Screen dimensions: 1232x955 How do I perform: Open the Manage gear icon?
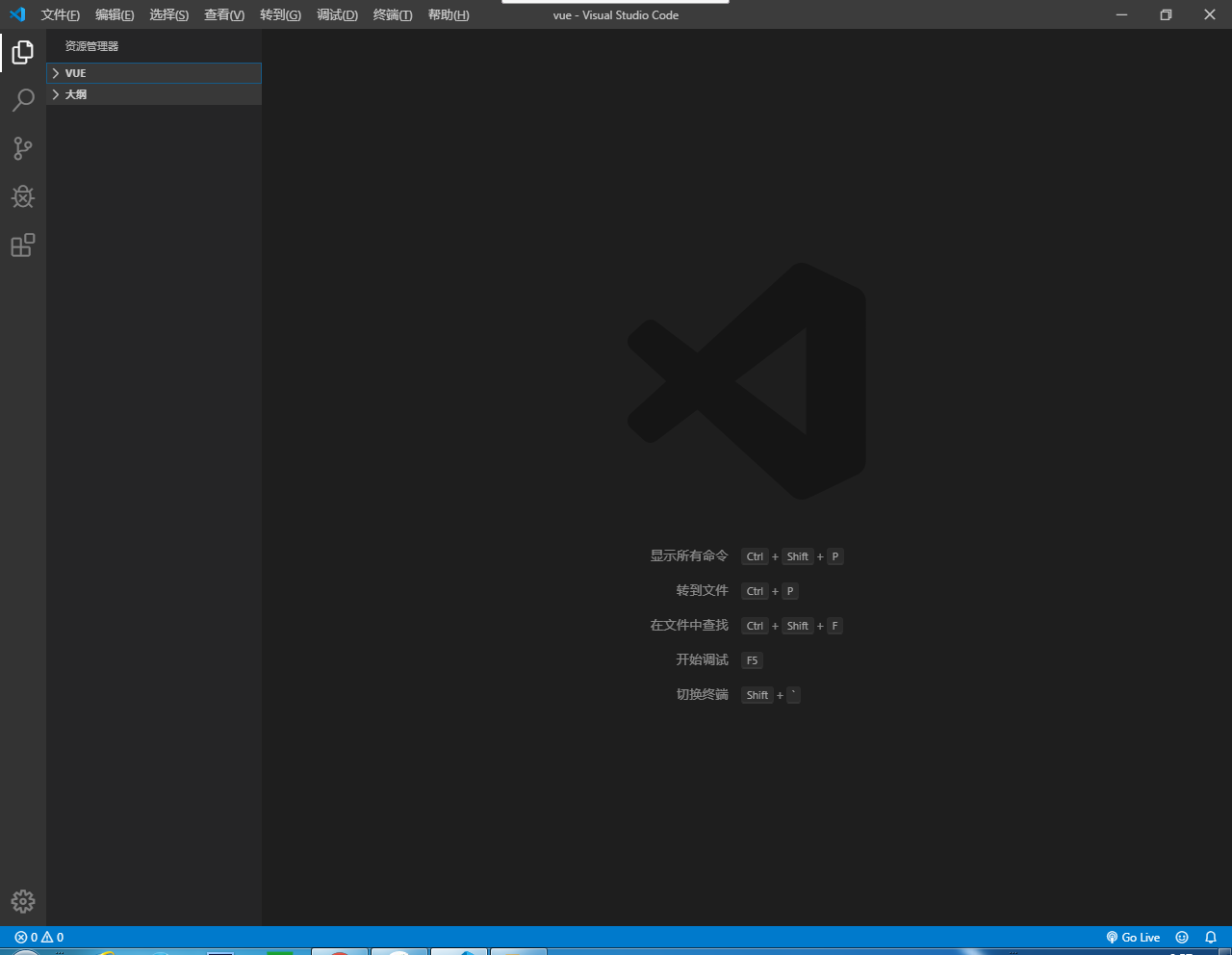pos(23,901)
